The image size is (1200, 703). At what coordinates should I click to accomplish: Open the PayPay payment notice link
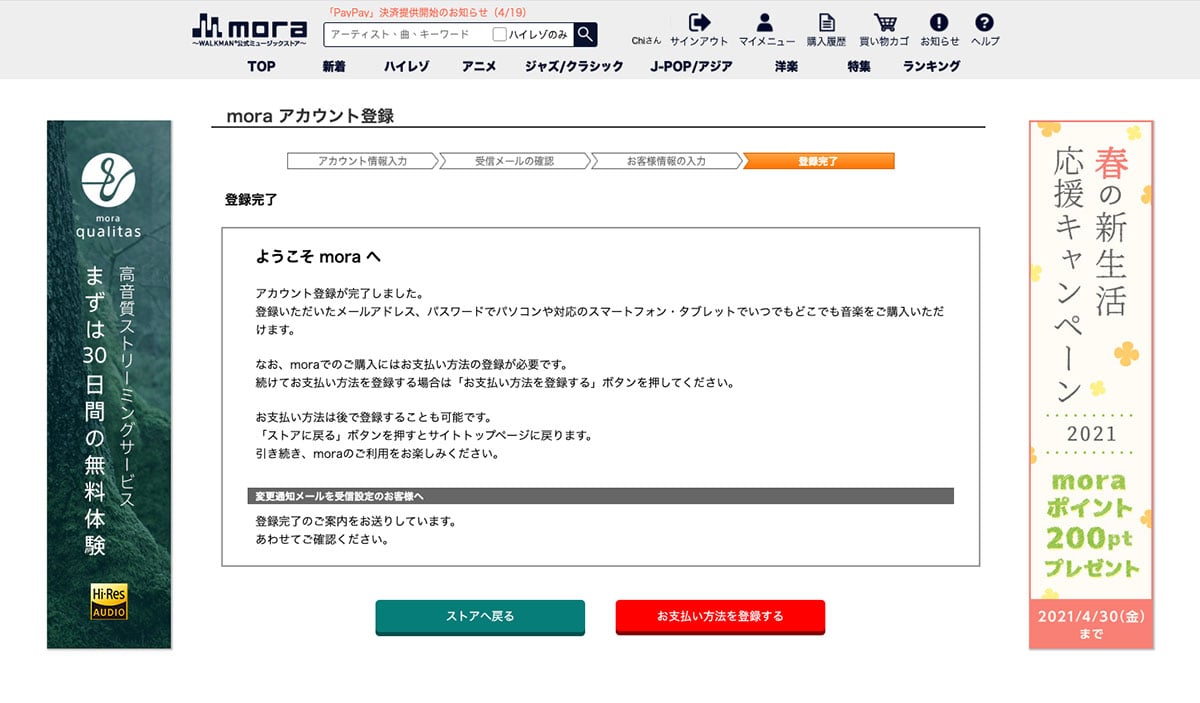[x=427, y=12]
